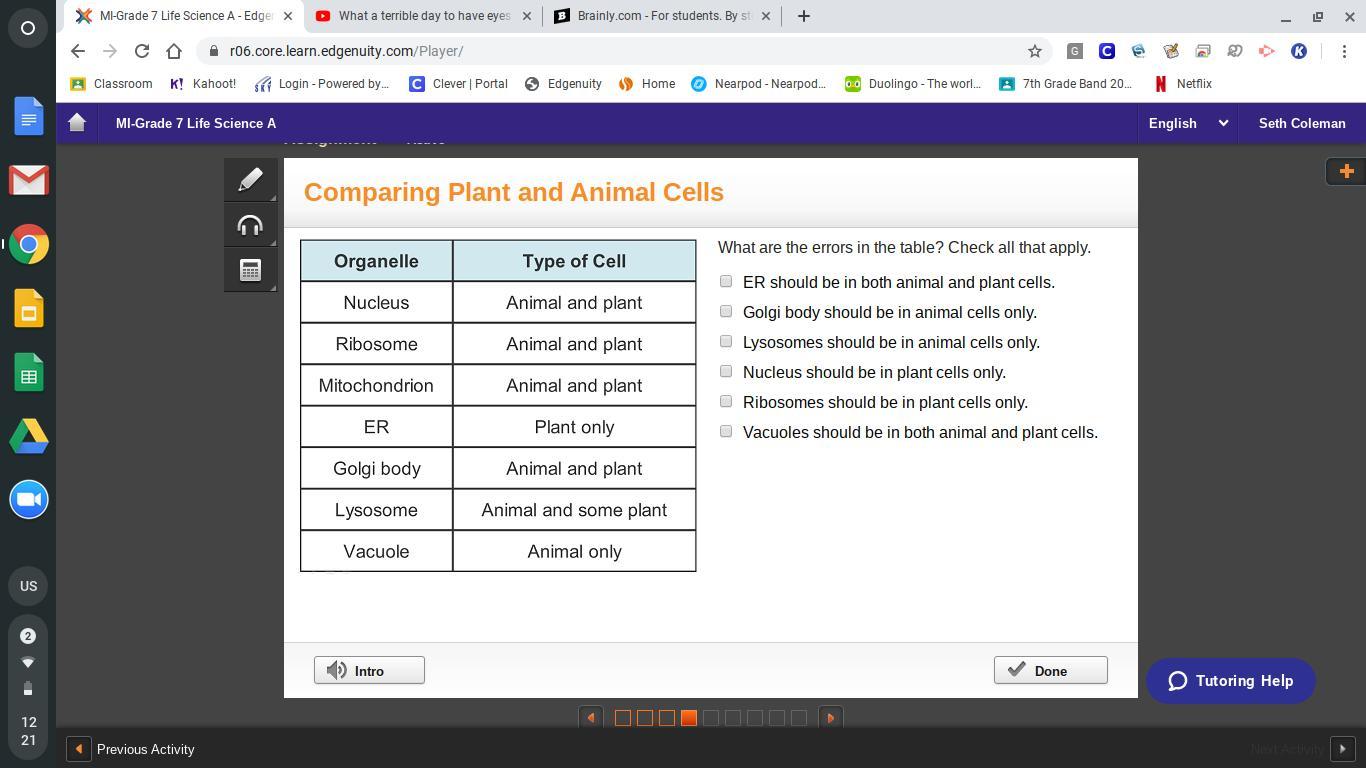This screenshot has width=1366, height=768.
Task: Open the Kahoot! bookmark
Action: [203, 84]
